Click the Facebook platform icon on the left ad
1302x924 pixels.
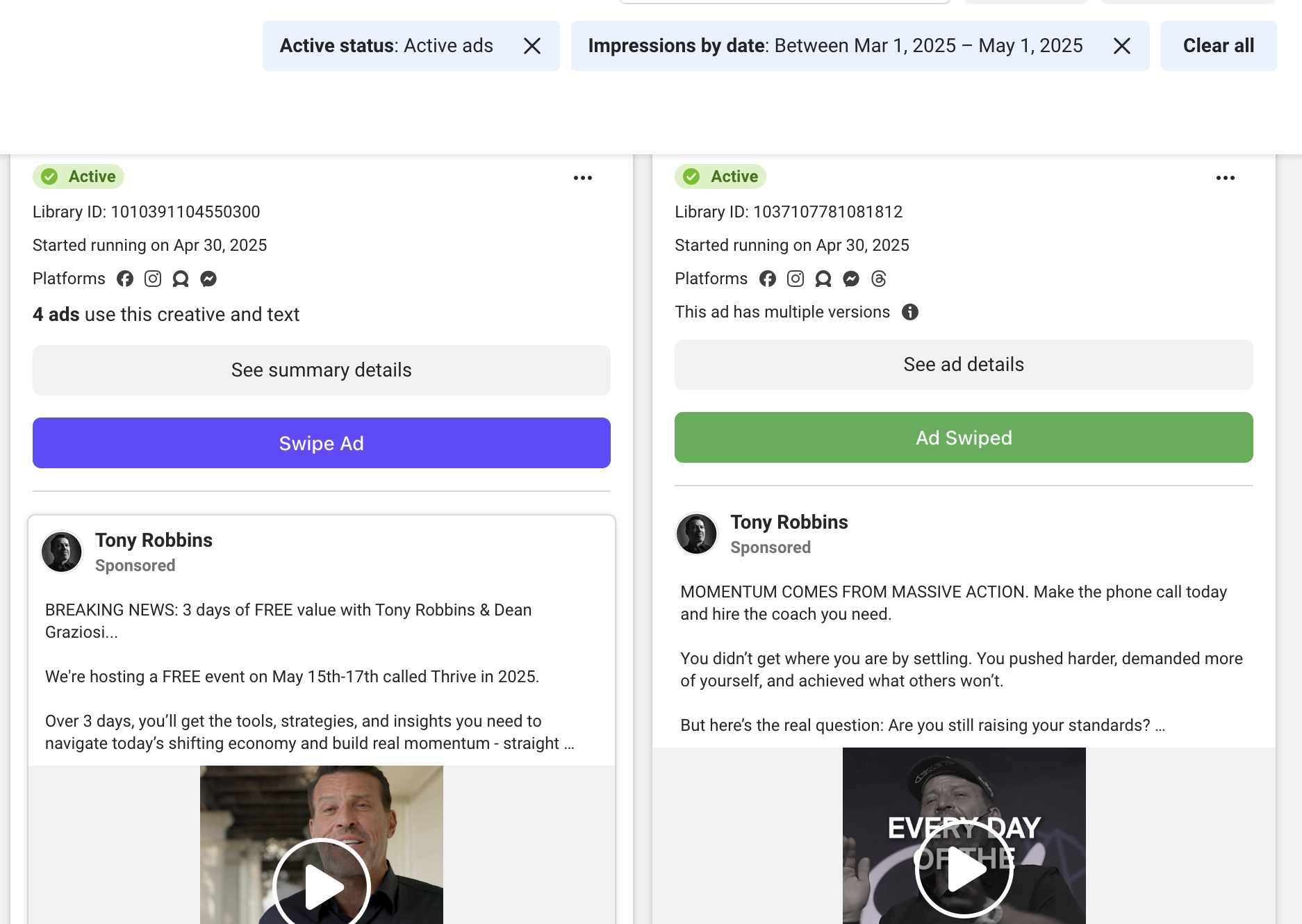coord(125,279)
